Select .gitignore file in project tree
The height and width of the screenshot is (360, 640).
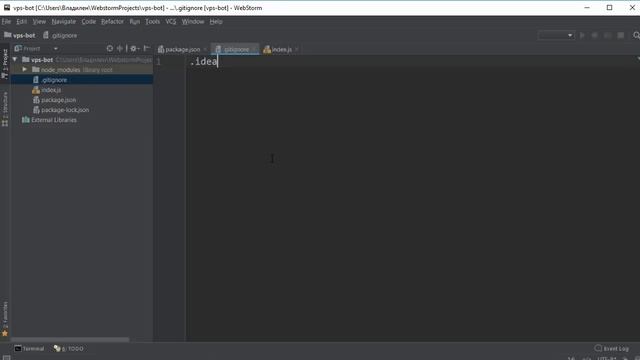[82, 80]
